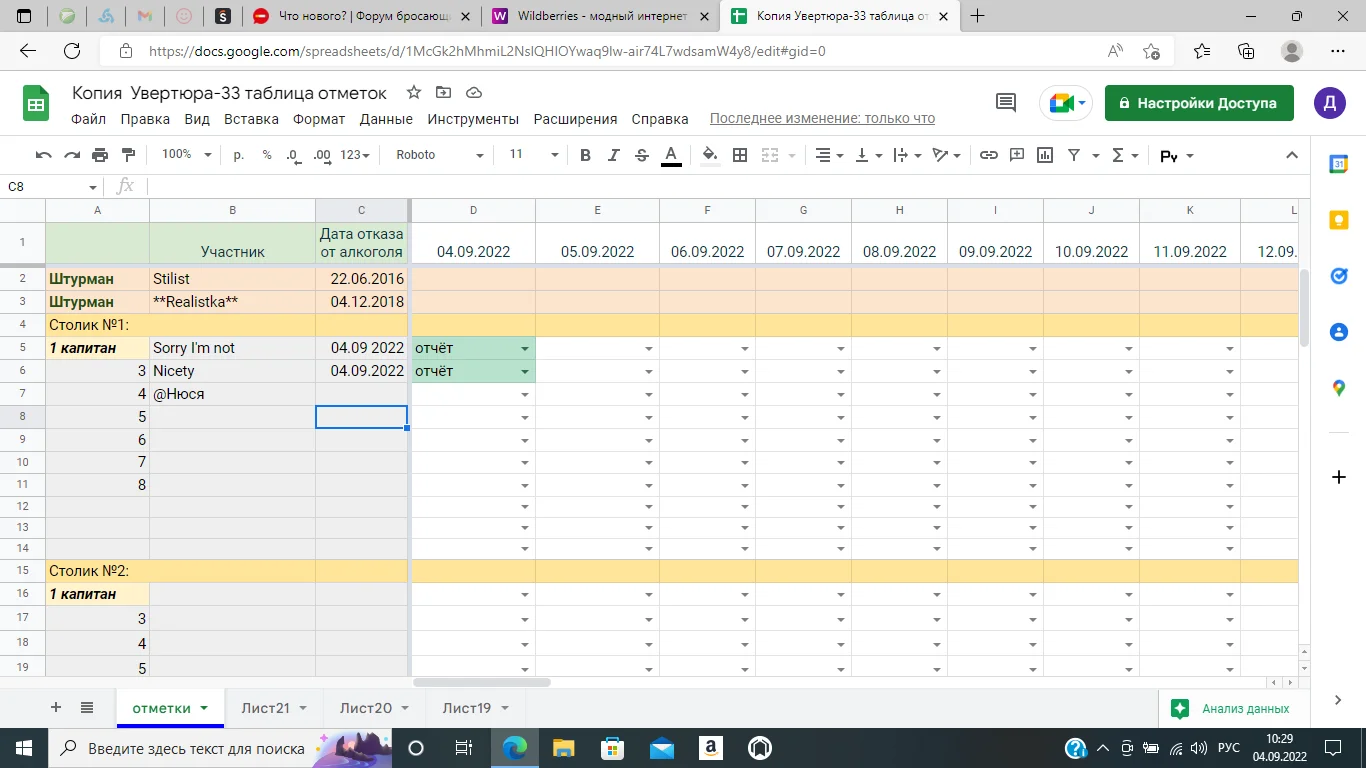Click the undo arrow in toolbar

point(43,155)
